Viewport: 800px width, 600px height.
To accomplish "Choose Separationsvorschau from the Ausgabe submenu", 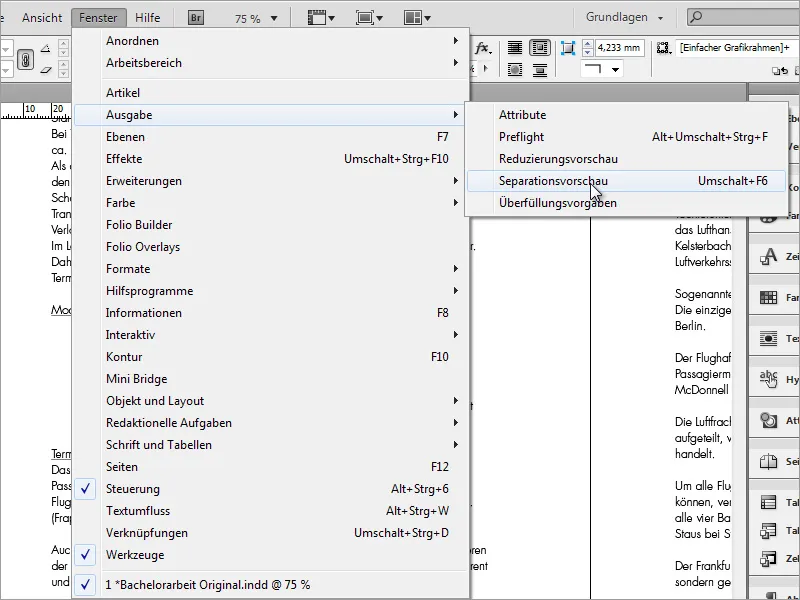I will tap(626, 181).
